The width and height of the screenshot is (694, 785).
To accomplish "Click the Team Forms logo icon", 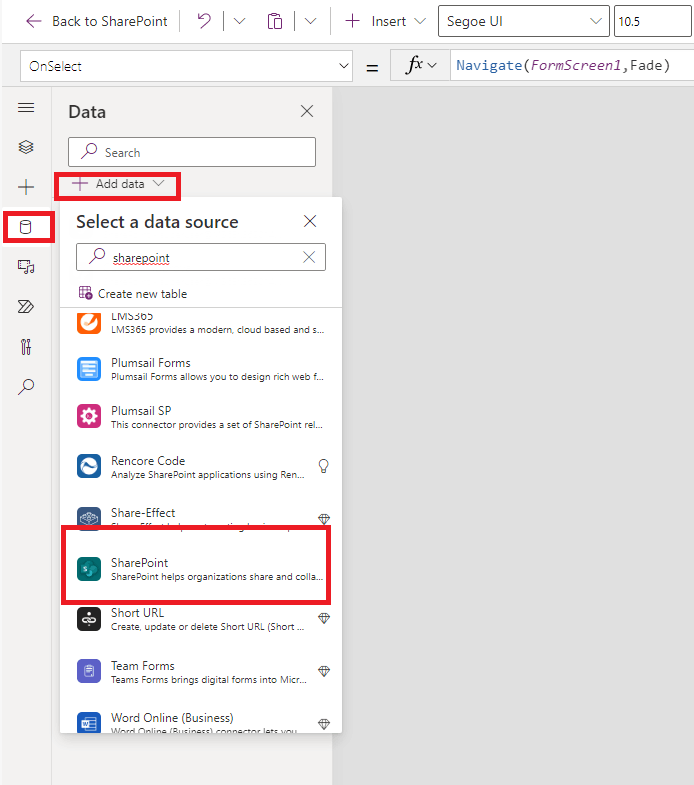I will (89, 671).
